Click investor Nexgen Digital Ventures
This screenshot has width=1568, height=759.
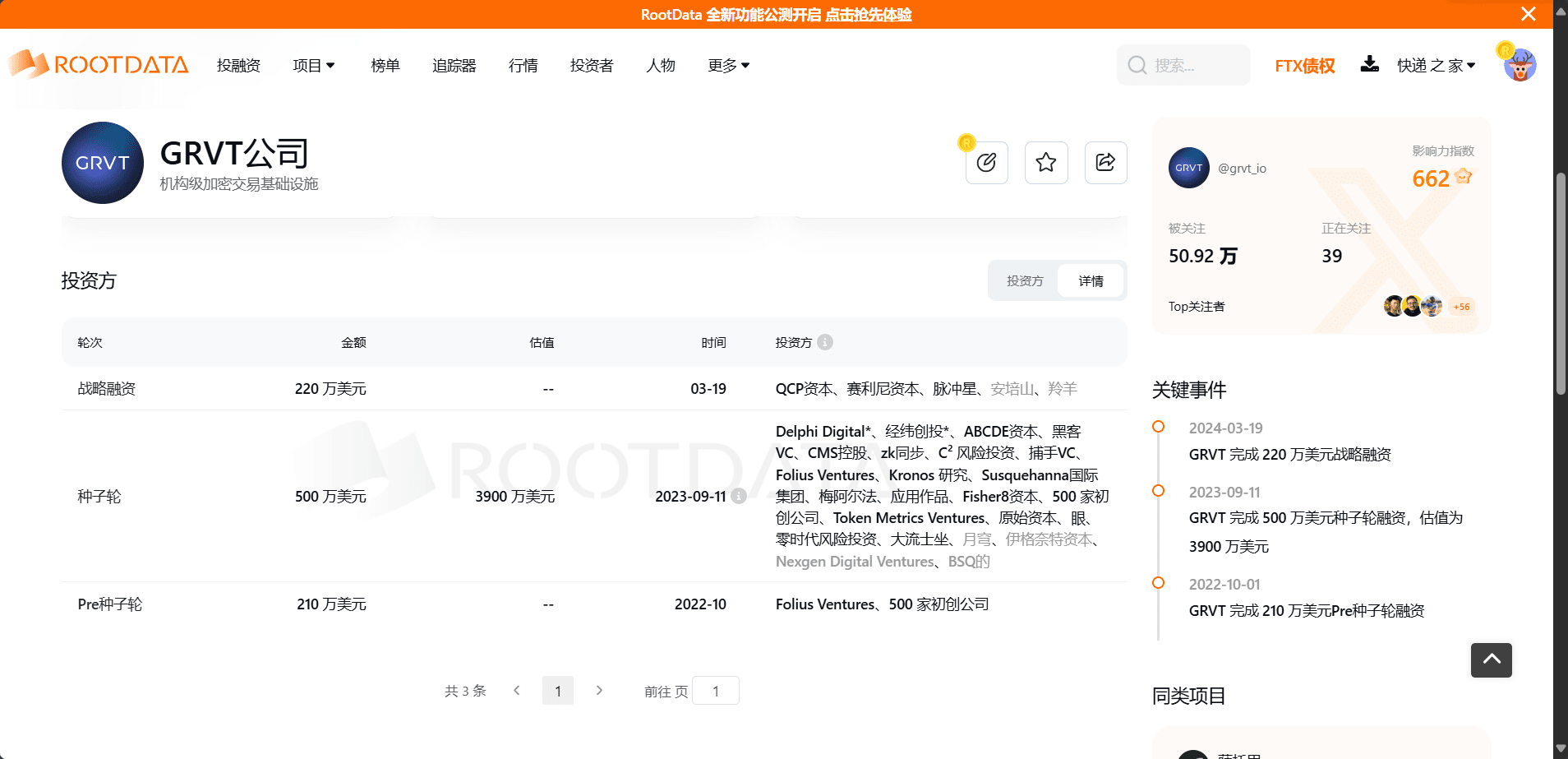(855, 562)
